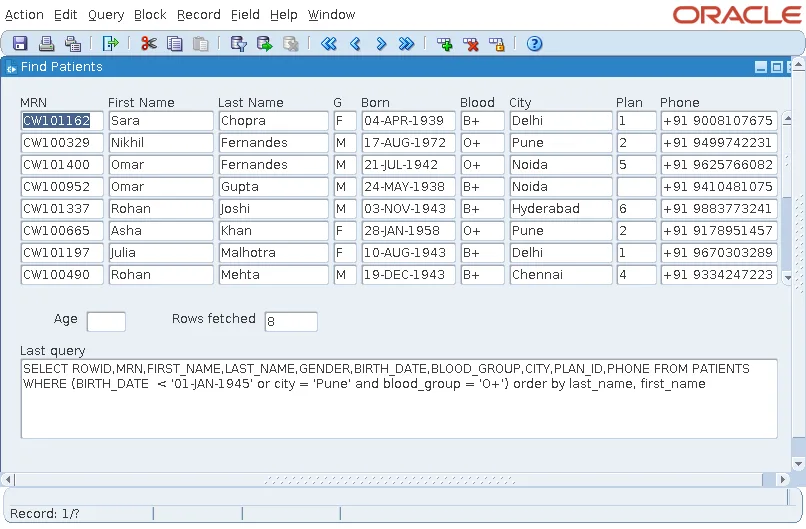Image resolution: width=806 pixels, height=529 pixels.
Task: Click the Paste clipboard icon
Action: coord(200,44)
